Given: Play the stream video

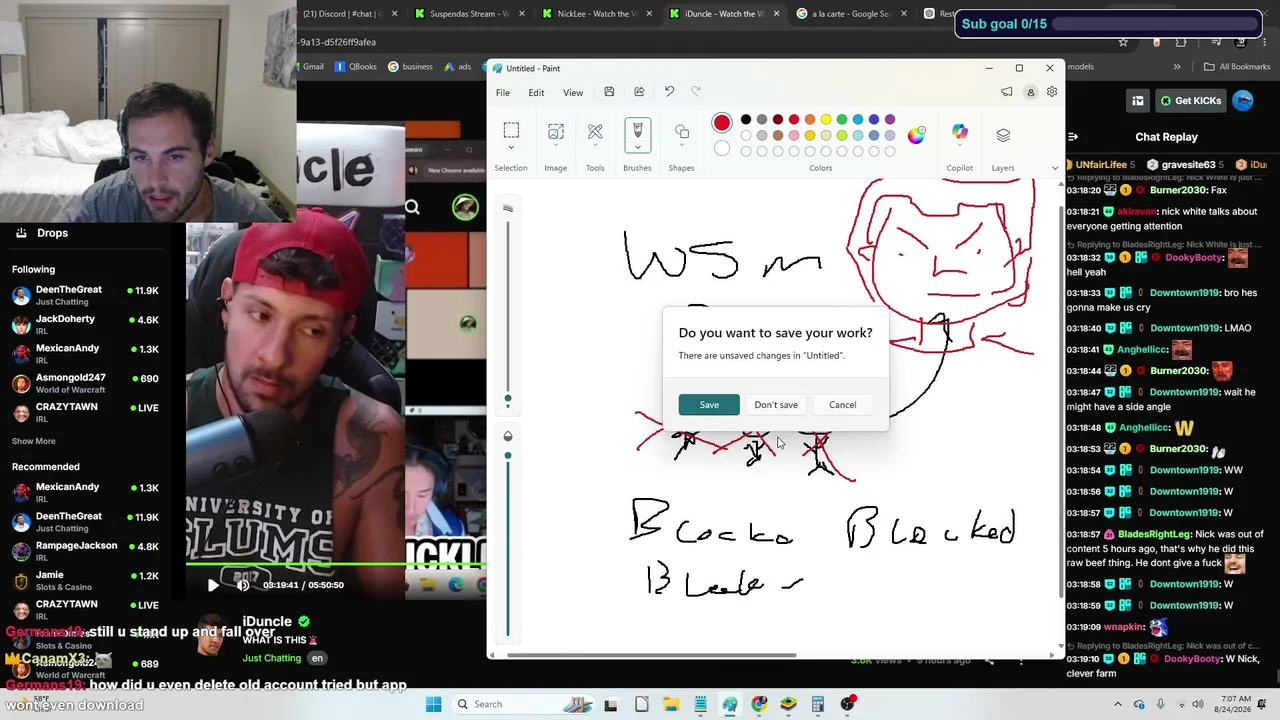Looking at the screenshot, I should point(213,585).
